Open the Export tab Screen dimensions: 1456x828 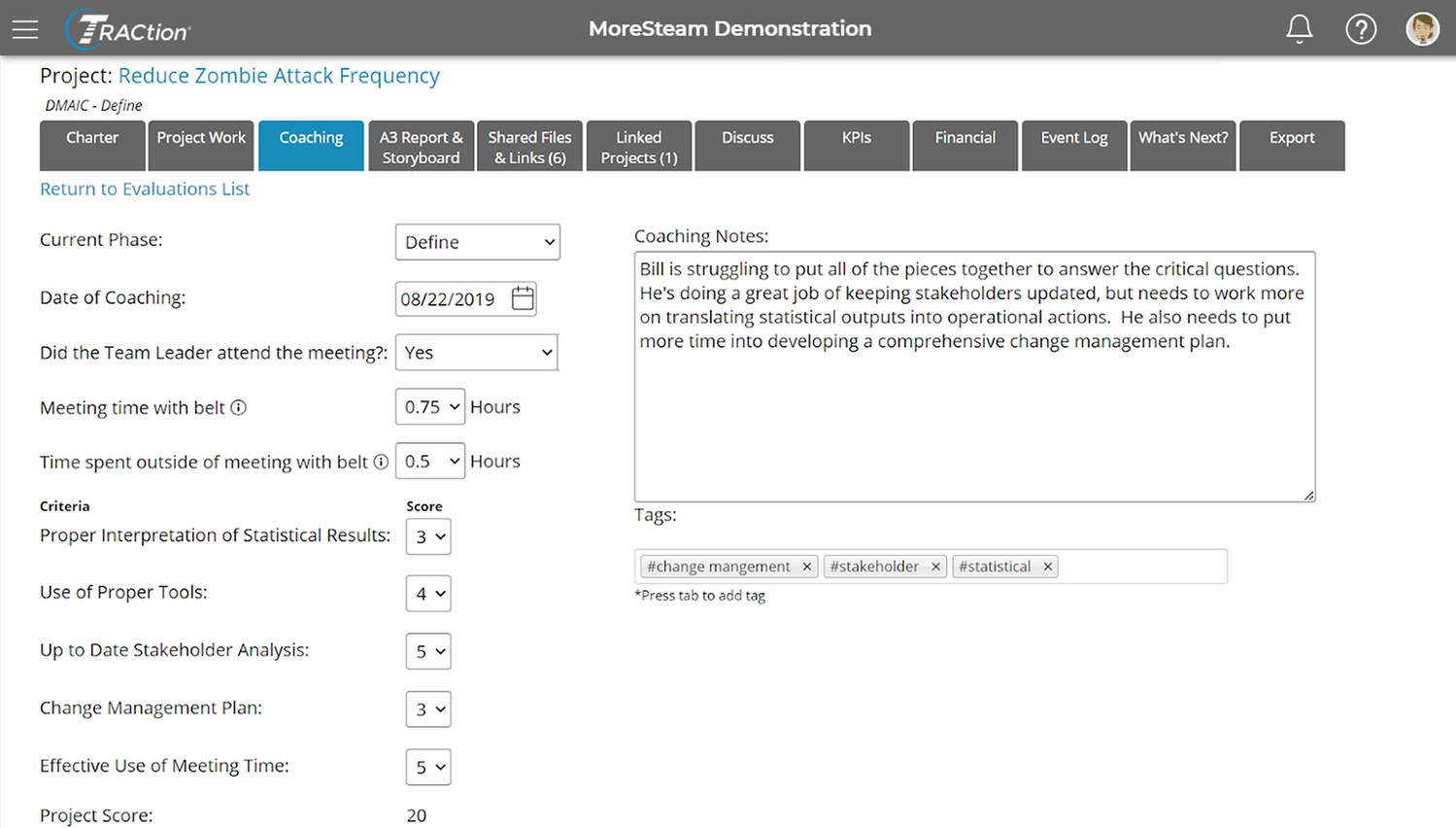tap(1292, 146)
